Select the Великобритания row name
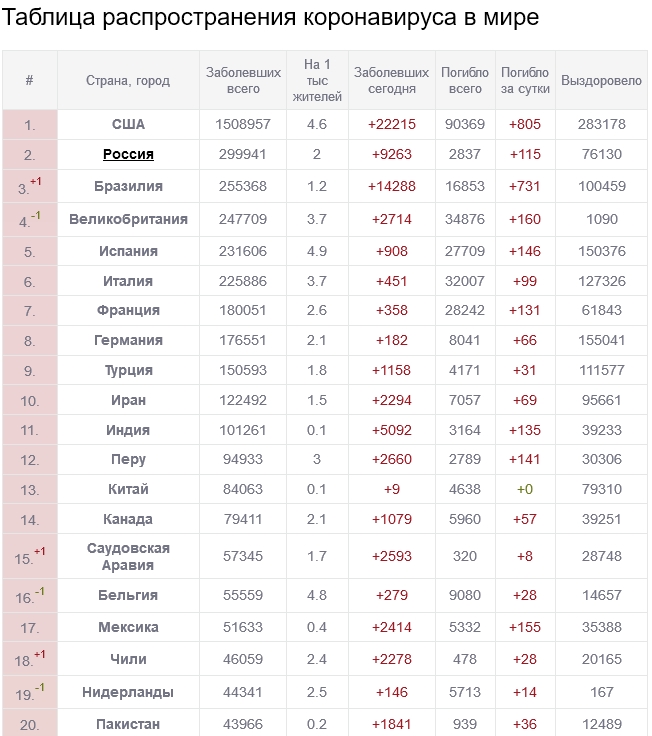Screen dimensions: 652x736 (x=128, y=218)
